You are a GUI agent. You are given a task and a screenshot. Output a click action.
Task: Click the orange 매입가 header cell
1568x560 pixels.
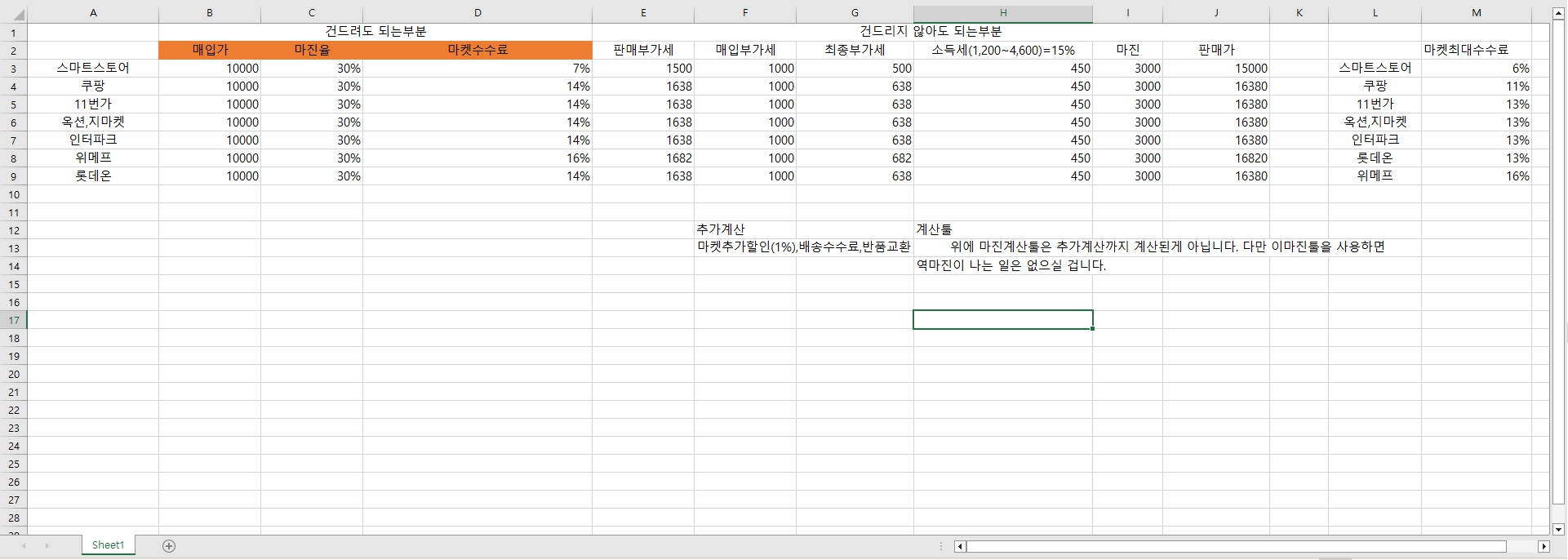click(x=210, y=50)
